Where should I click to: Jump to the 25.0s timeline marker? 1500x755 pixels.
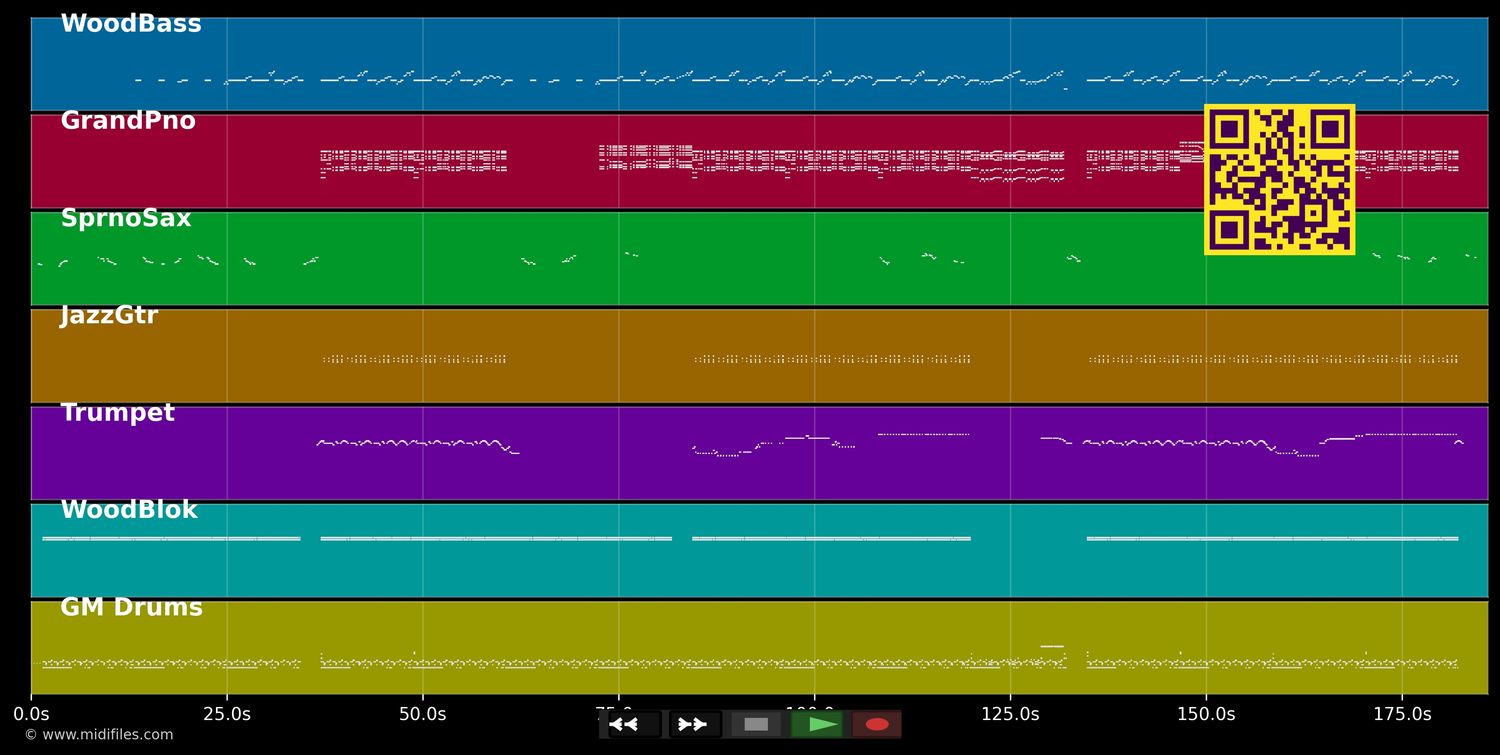click(227, 714)
